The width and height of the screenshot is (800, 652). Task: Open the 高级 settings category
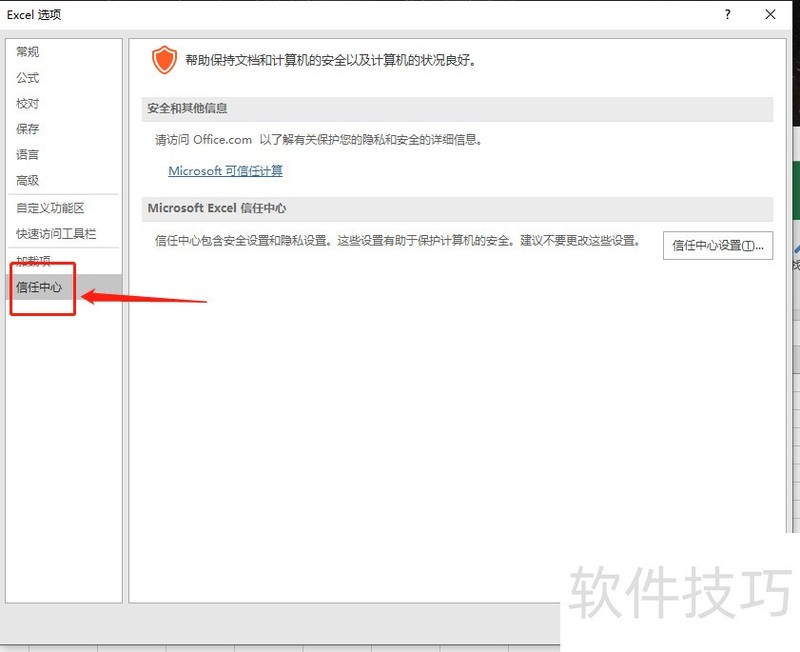28,181
